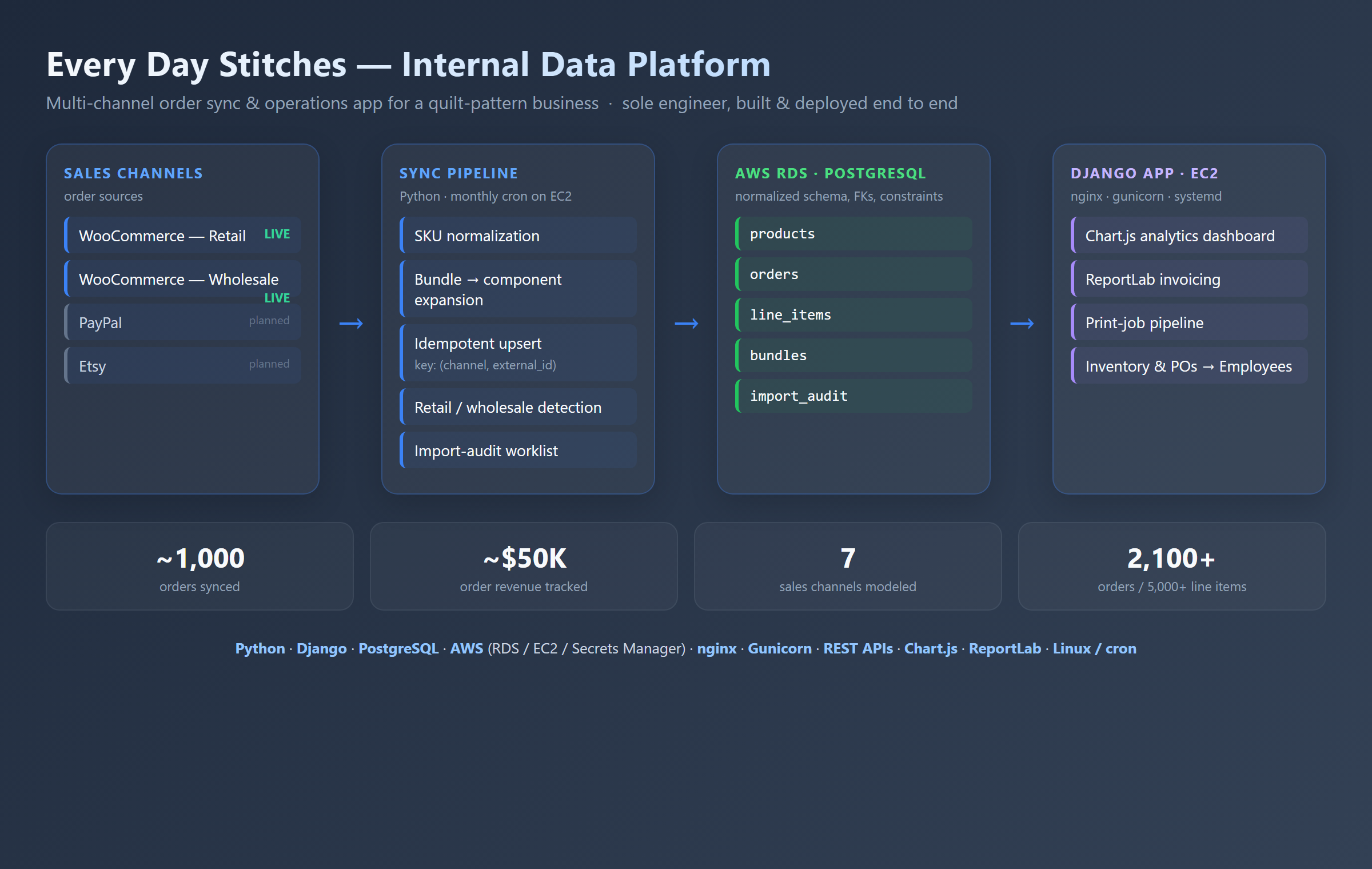
Task: Click AWS in the tech stack line
Action: click(x=466, y=648)
